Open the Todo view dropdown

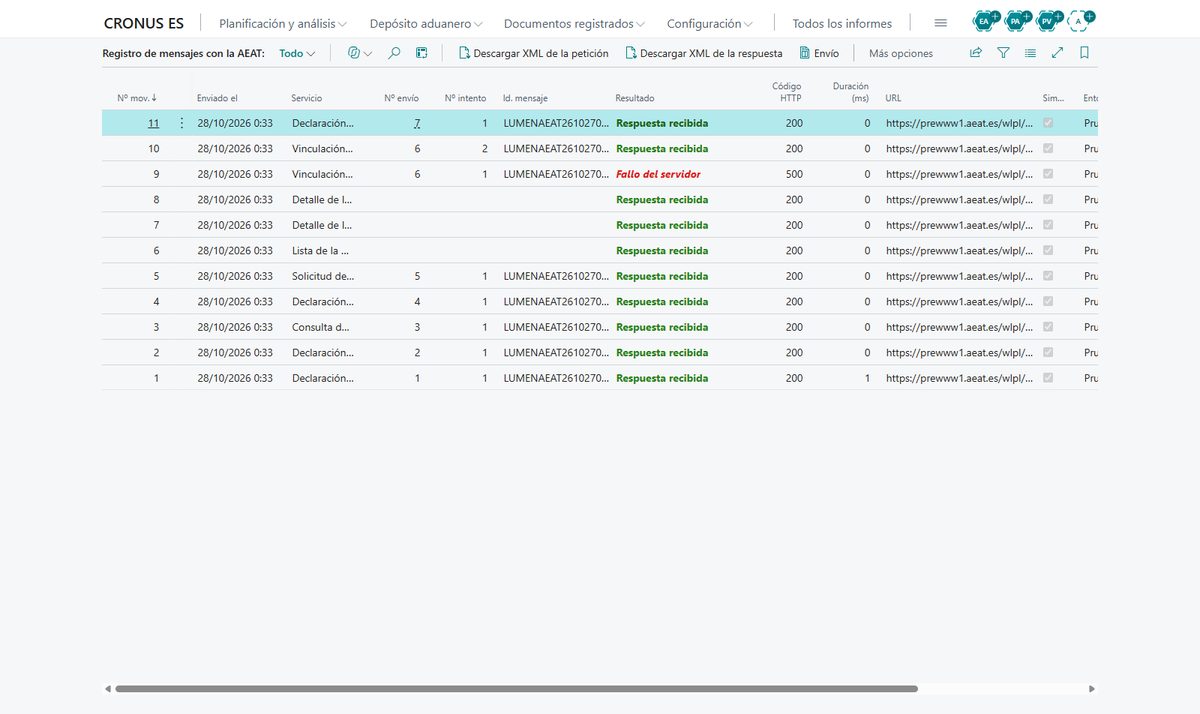[x=297, y=53]
